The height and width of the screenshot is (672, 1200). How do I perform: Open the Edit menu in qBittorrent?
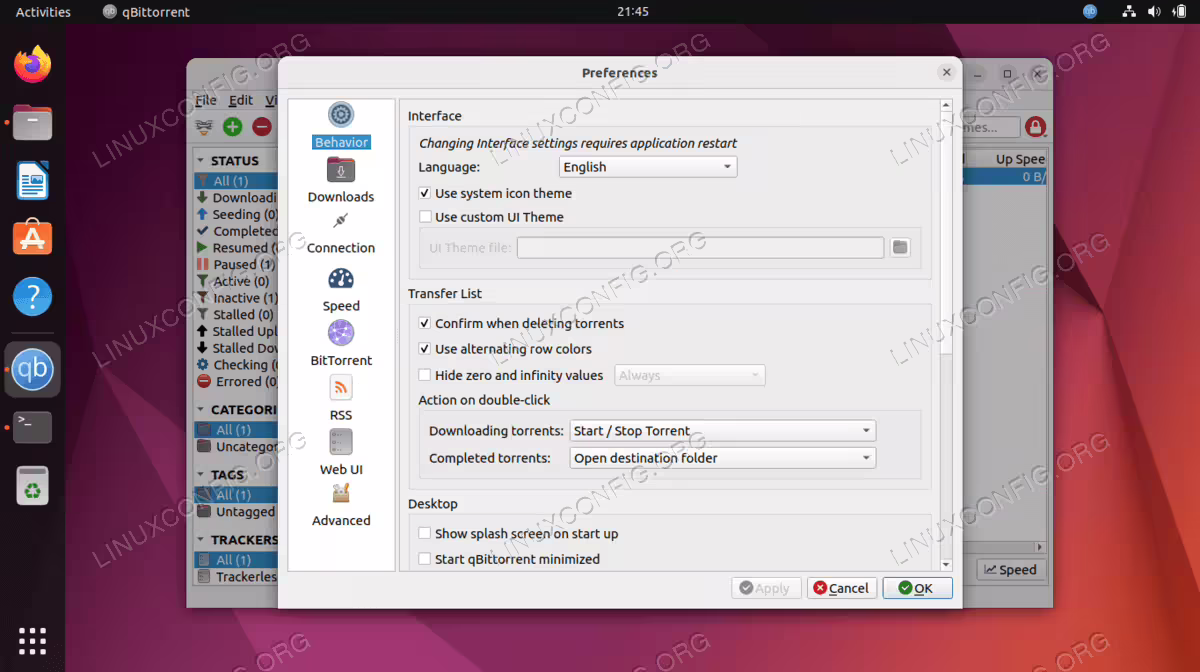(241, 100)
